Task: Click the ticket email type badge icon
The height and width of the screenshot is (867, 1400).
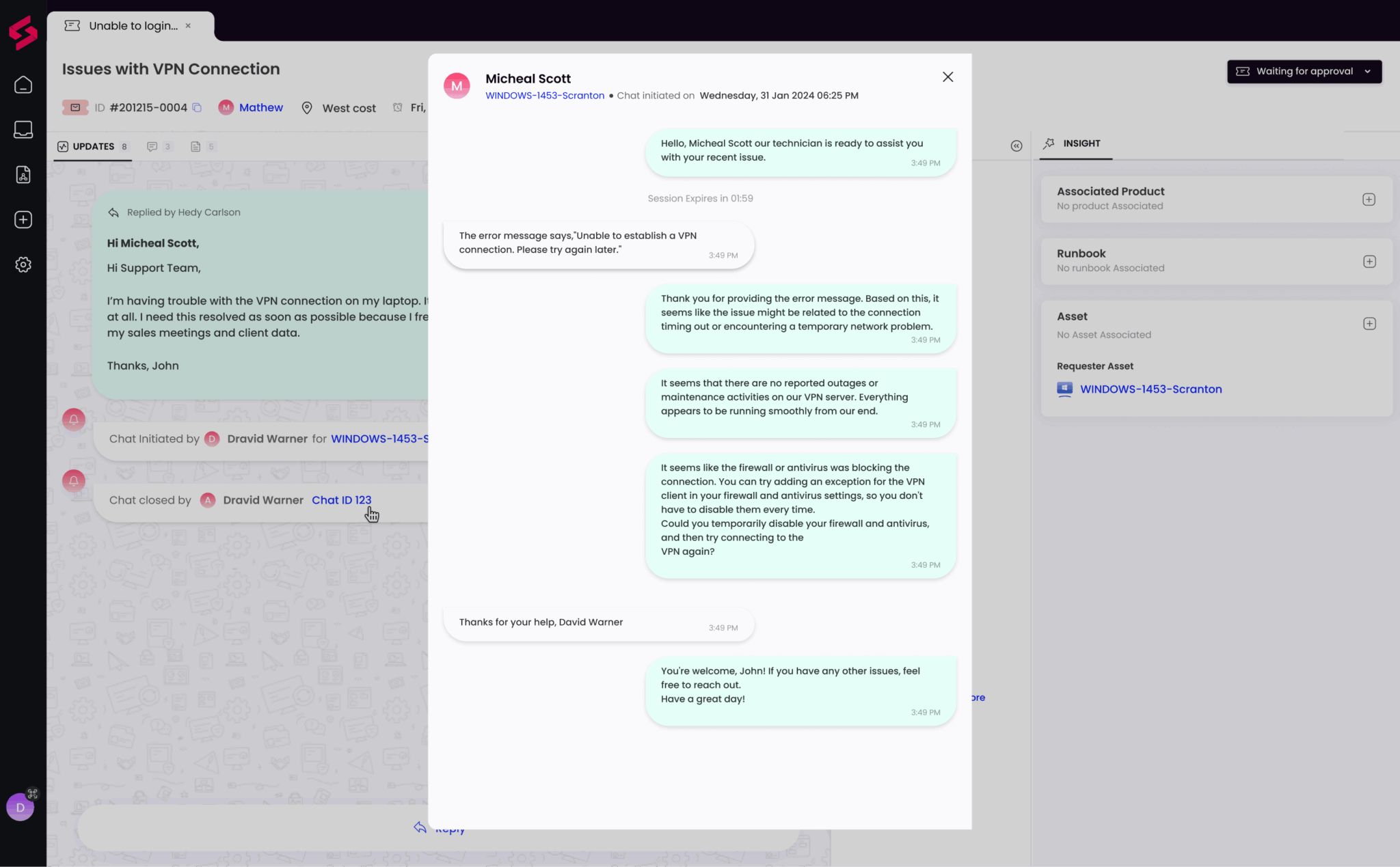Action: pyautogui.click(x=75, y=107)
